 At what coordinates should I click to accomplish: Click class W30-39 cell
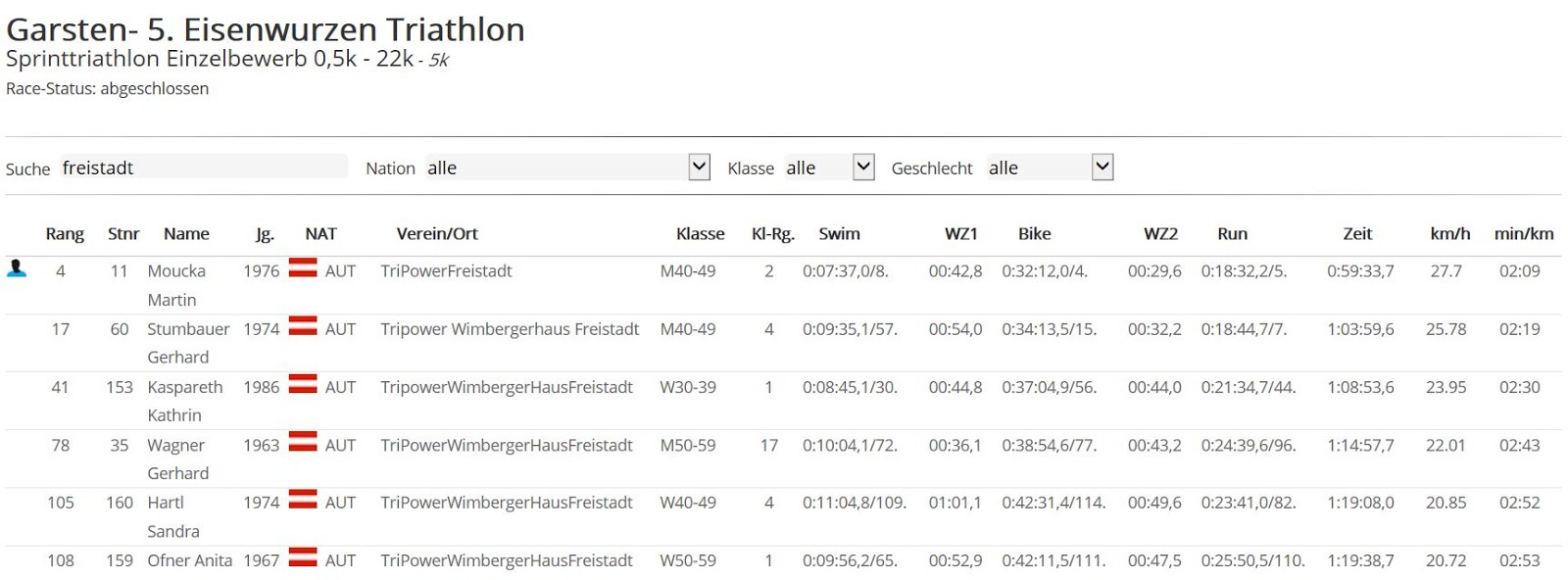tap(688, 387)
